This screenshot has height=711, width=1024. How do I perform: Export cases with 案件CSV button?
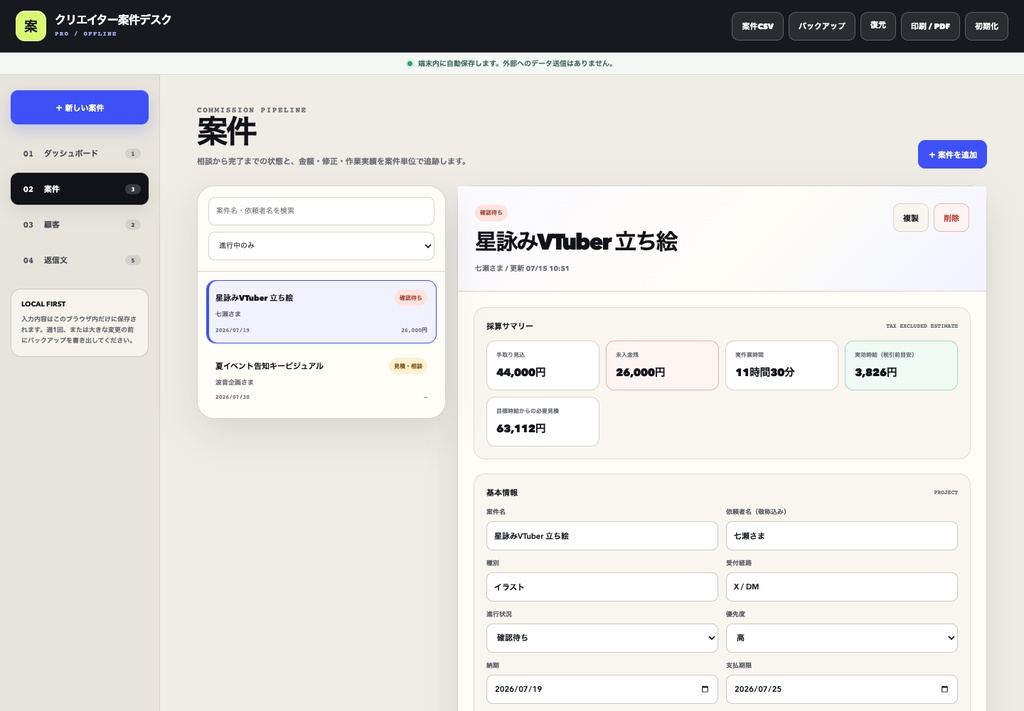[x=758, y=26]
